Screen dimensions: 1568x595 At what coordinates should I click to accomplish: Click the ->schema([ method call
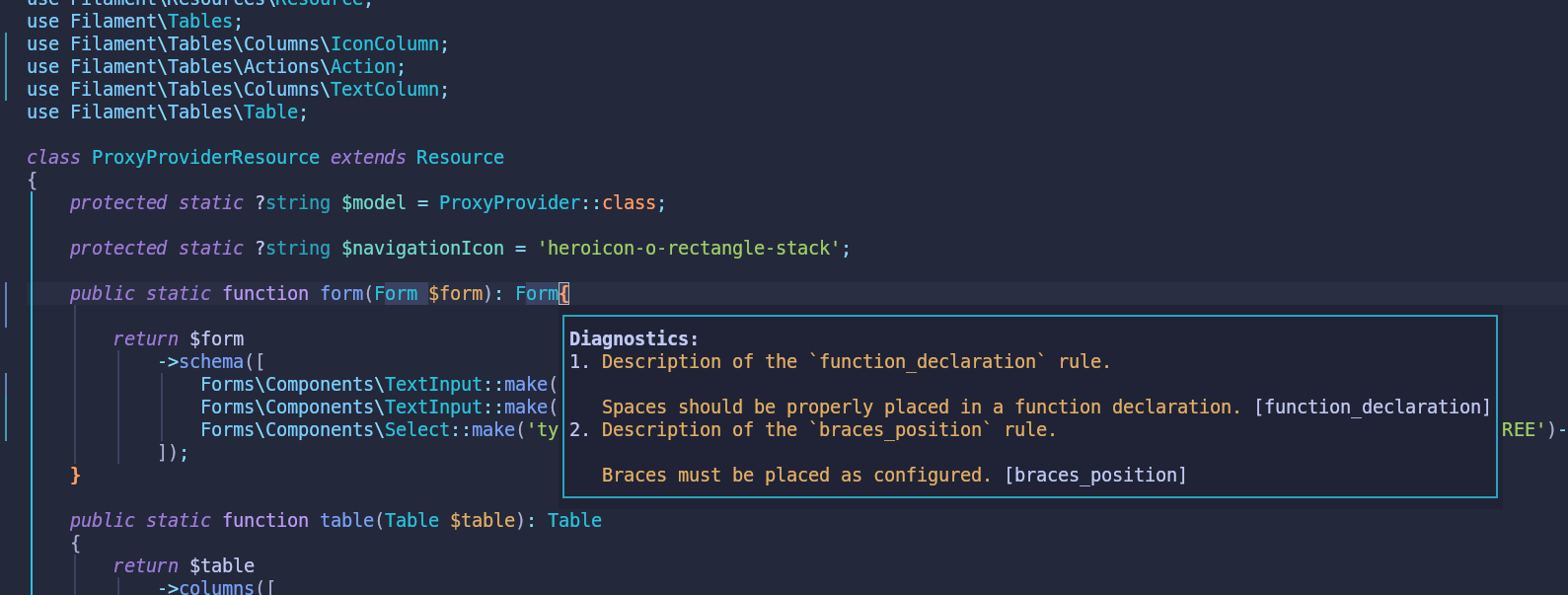[x=211, y=362]
